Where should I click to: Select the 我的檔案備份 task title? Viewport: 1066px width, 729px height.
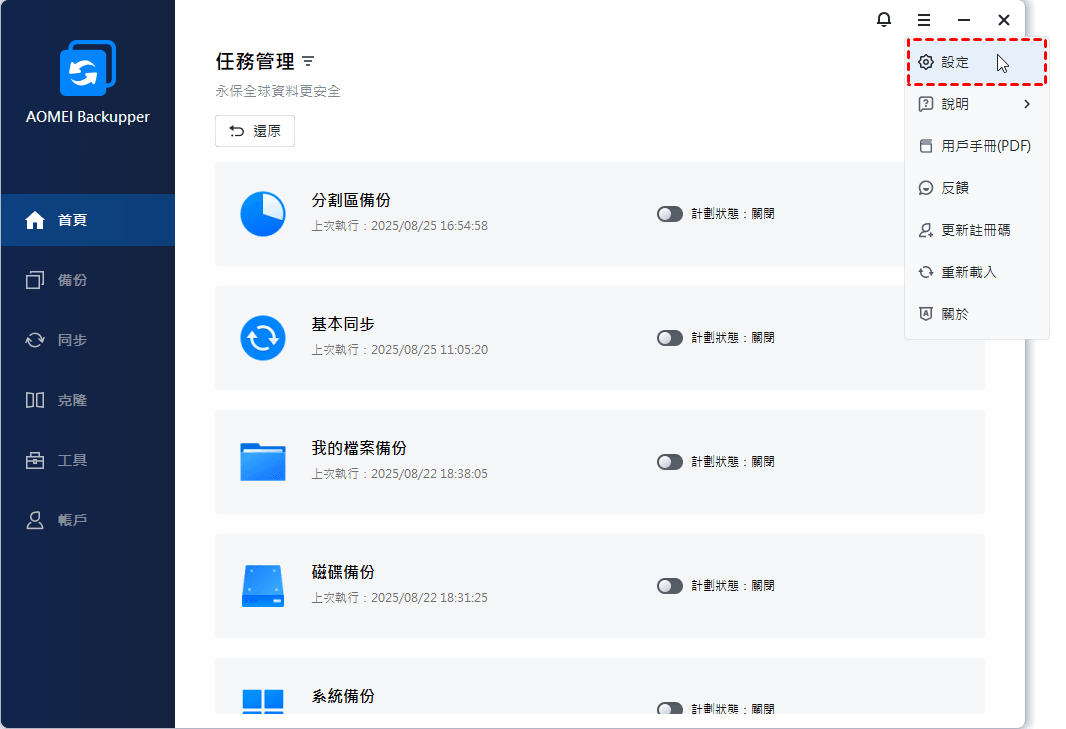(x=359, y=448)
